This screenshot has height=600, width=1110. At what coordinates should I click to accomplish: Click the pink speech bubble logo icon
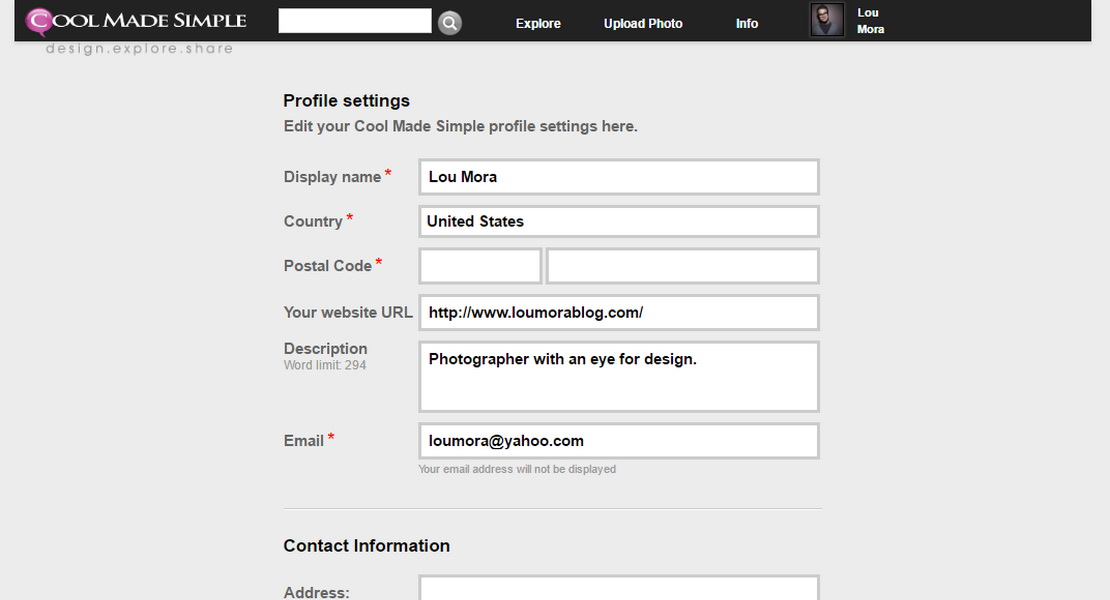click(x=39, y=20)
